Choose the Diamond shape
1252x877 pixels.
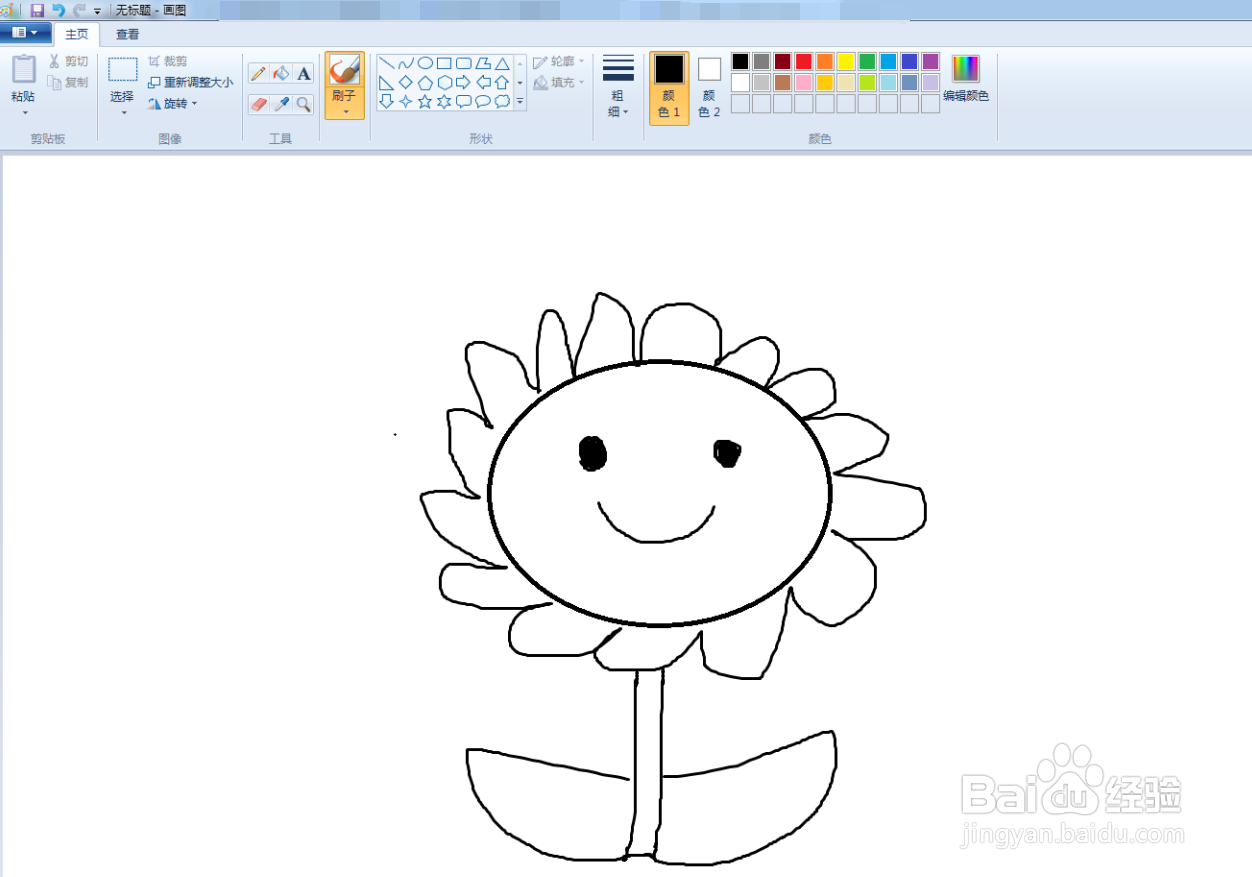tap(405, 82)
